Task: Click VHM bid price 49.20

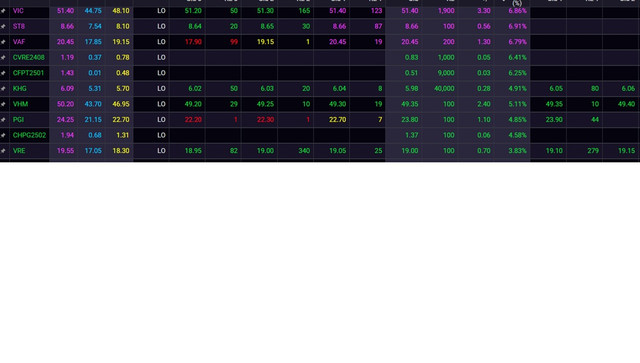Action: 193,104
